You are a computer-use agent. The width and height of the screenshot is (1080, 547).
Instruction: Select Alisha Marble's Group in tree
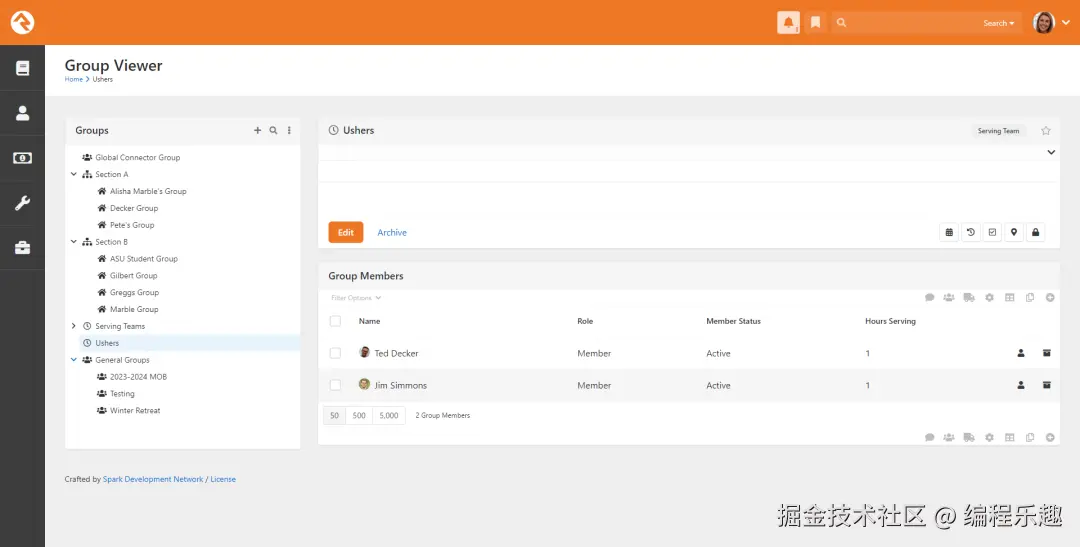[x=148, y=191]
